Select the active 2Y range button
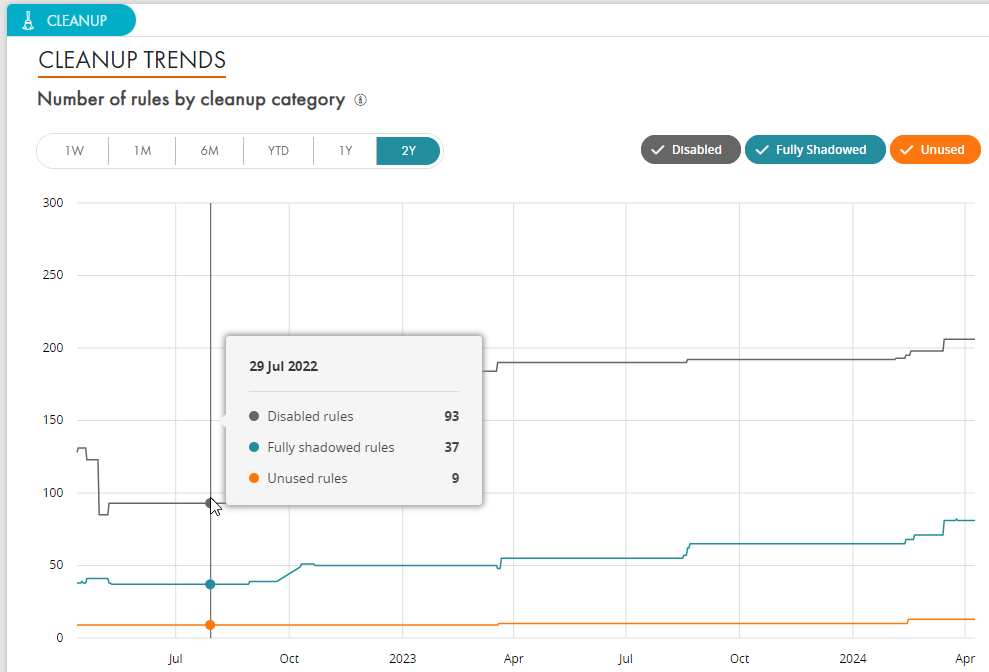The width and height of the screenshot is (989, 672). tap(408, 151)
